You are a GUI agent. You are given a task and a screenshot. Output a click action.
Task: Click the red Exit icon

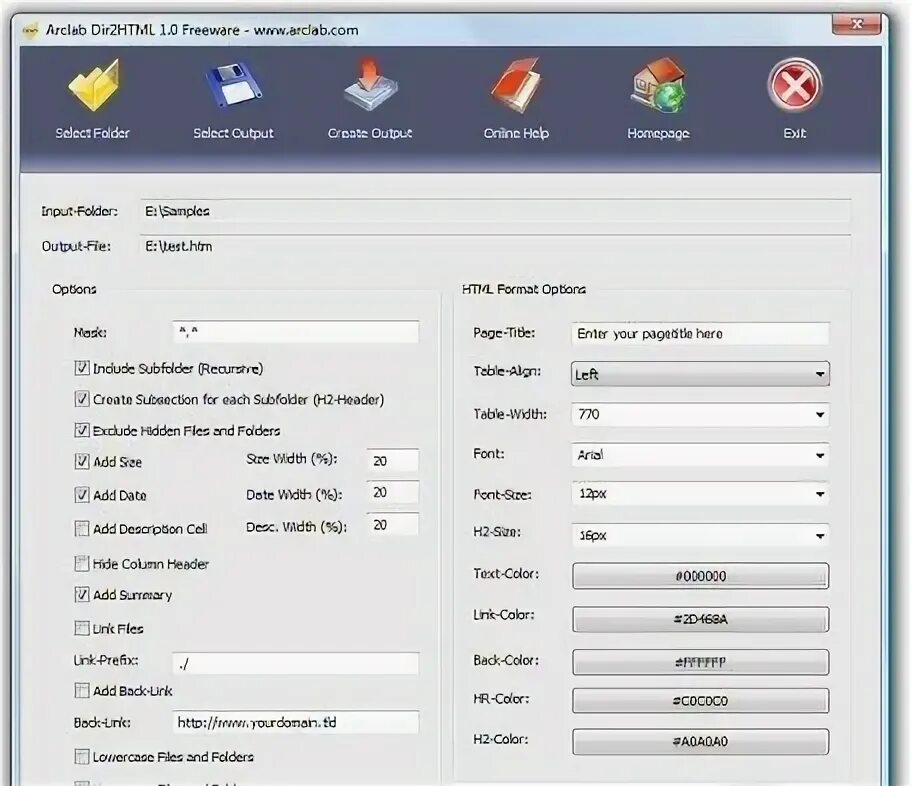pyautogui.click(x=795, y=86)
